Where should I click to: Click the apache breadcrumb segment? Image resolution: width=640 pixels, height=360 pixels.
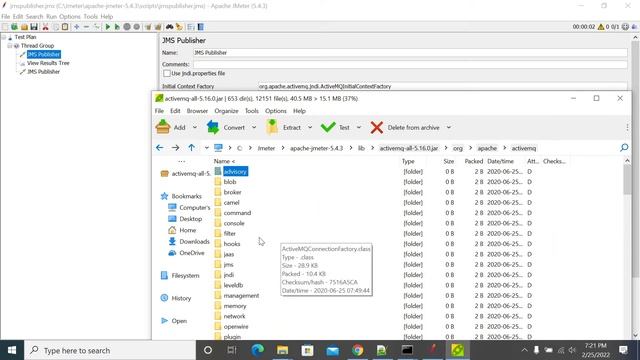tap(487, 148)
